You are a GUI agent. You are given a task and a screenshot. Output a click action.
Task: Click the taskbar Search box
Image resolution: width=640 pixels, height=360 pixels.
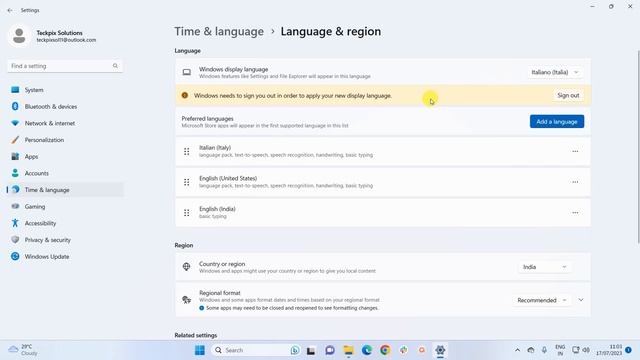pyautogui.click(x=256, y=350)
